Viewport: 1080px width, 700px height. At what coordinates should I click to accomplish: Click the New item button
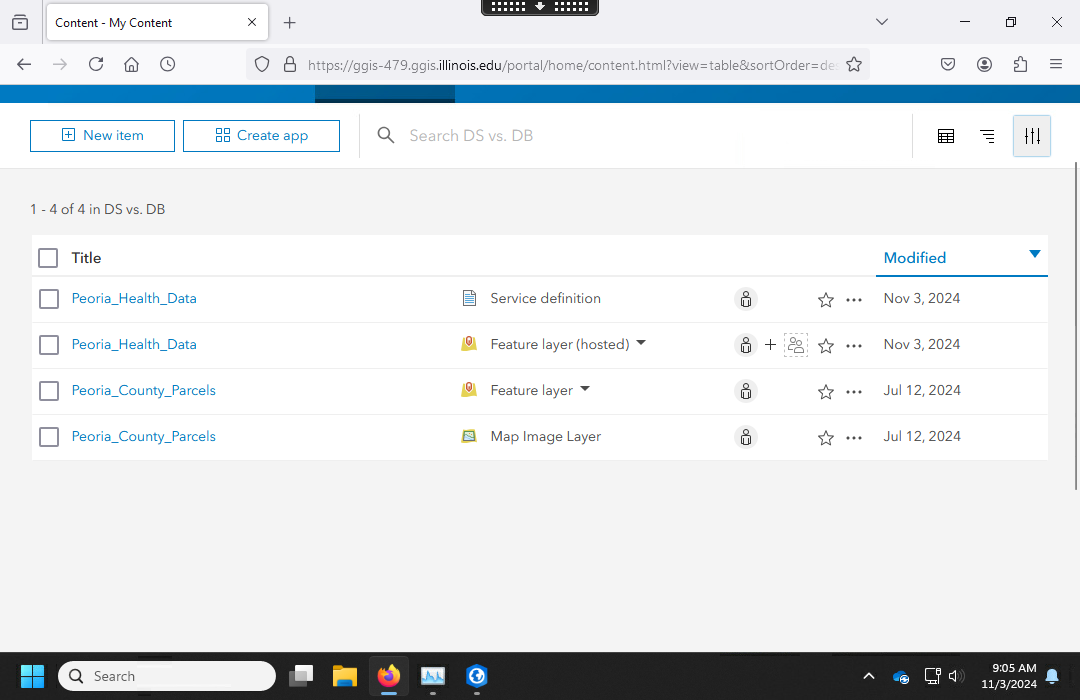(x=102, y=136)
